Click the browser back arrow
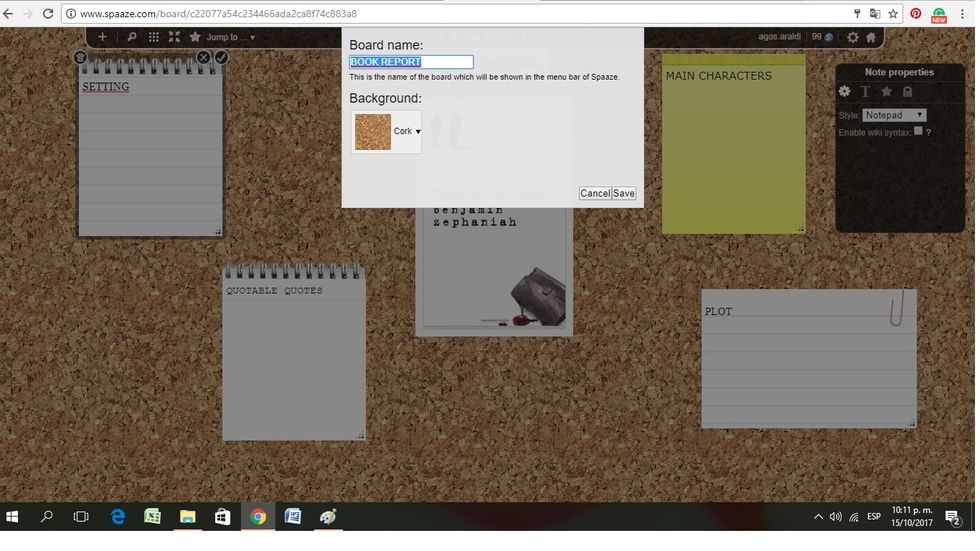This screenshot has width=980, height=551. pos(8,13)
